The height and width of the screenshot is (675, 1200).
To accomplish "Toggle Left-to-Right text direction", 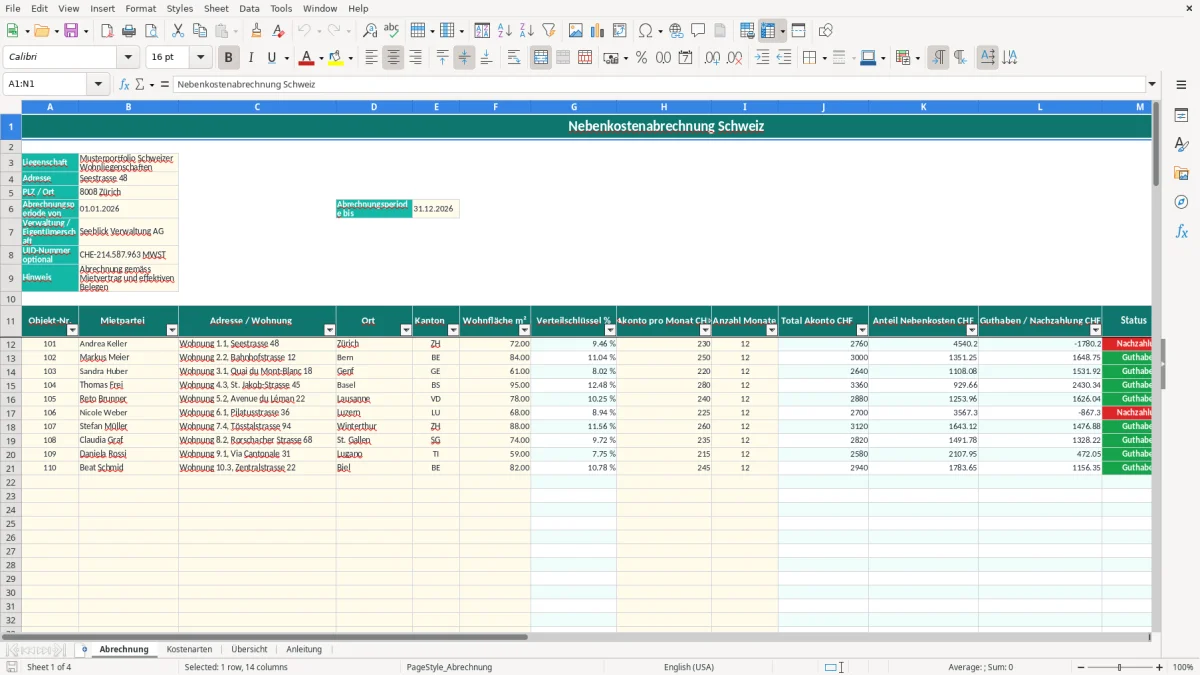I will click(x=938, y=58).
